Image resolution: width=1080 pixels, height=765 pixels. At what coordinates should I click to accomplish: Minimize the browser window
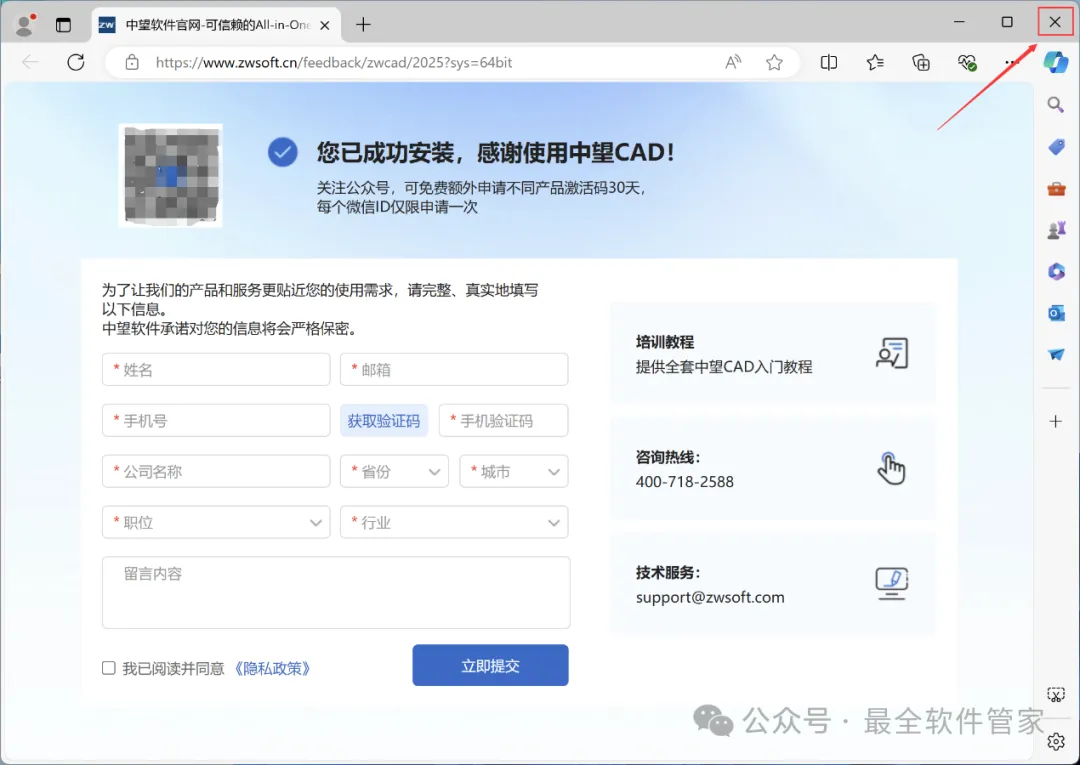(959, 23)
